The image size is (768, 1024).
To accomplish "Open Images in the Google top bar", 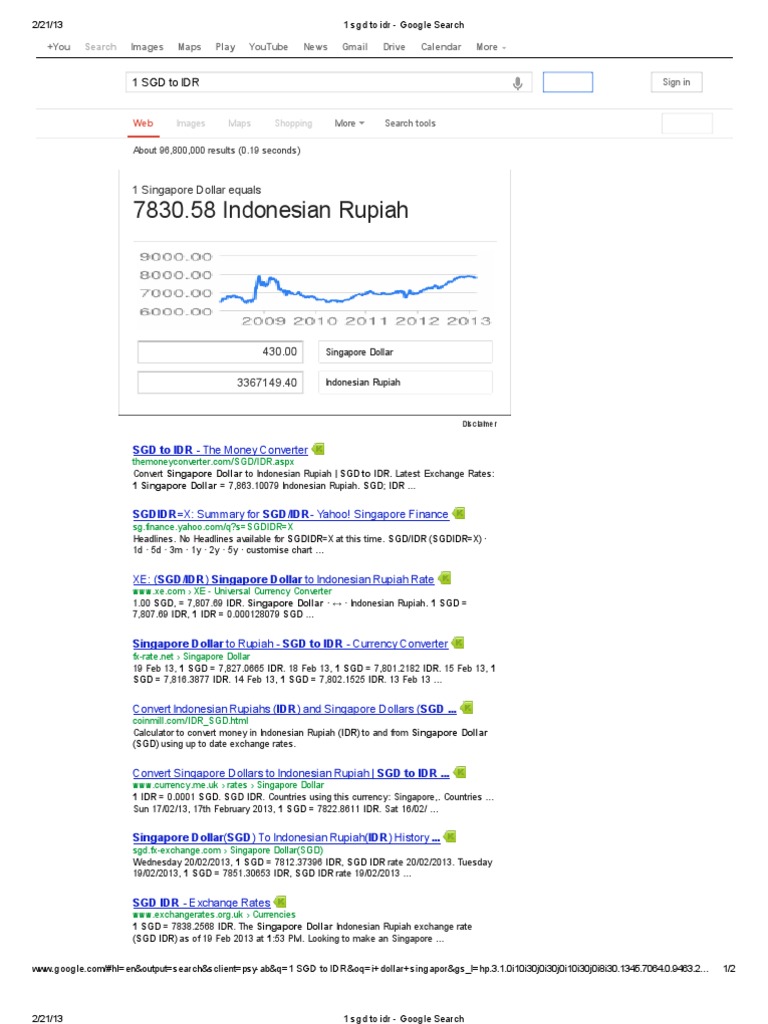I will (x=147, y=47).
